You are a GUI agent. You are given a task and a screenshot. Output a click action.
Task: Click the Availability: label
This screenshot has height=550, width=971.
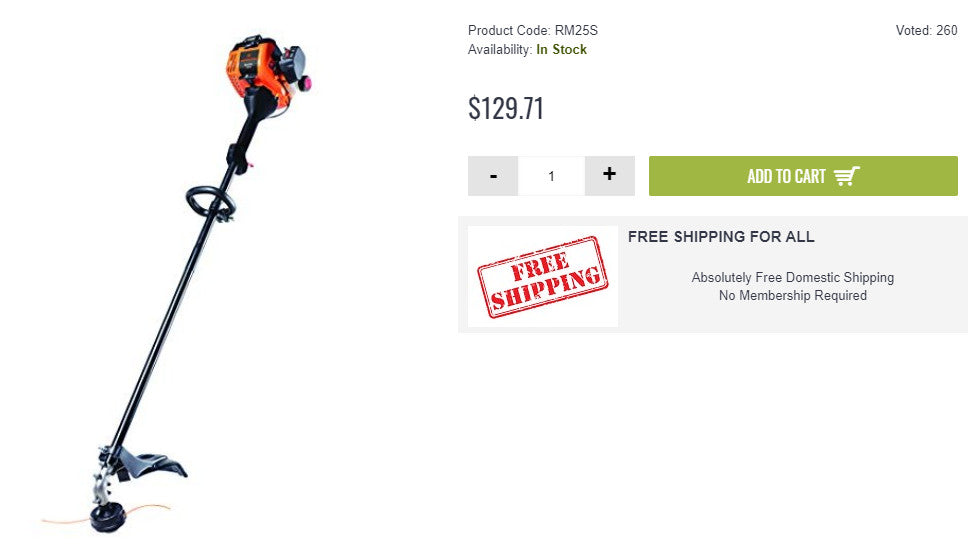click(x=500, y=50)
